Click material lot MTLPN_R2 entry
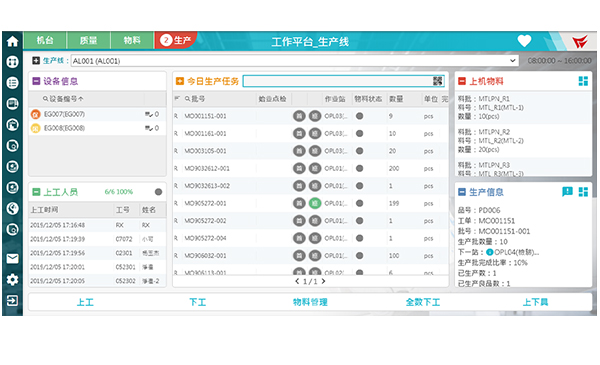600x365 pixels. (523, 141)
